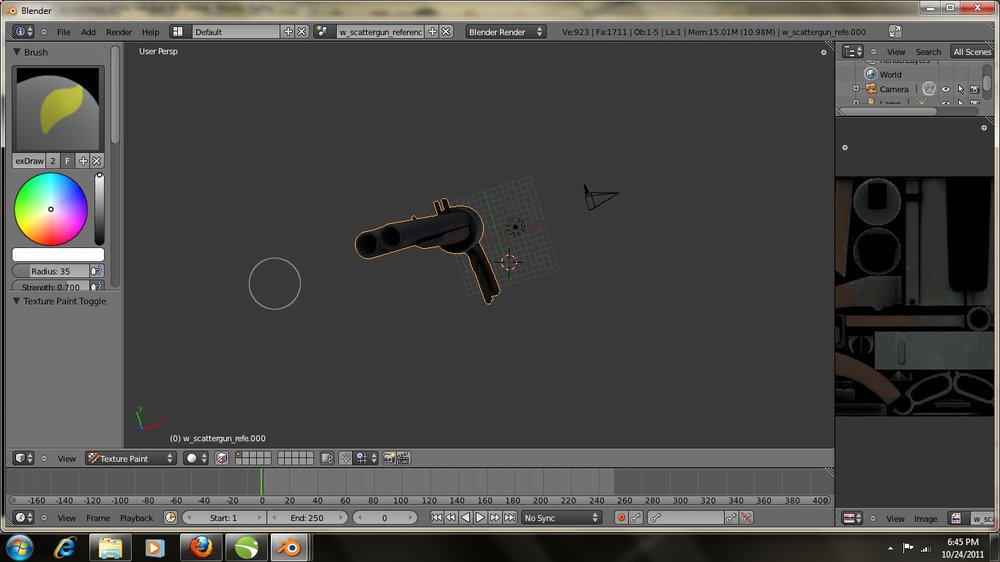Click the w_scattergun_referenc scene name field

point(381,32)
